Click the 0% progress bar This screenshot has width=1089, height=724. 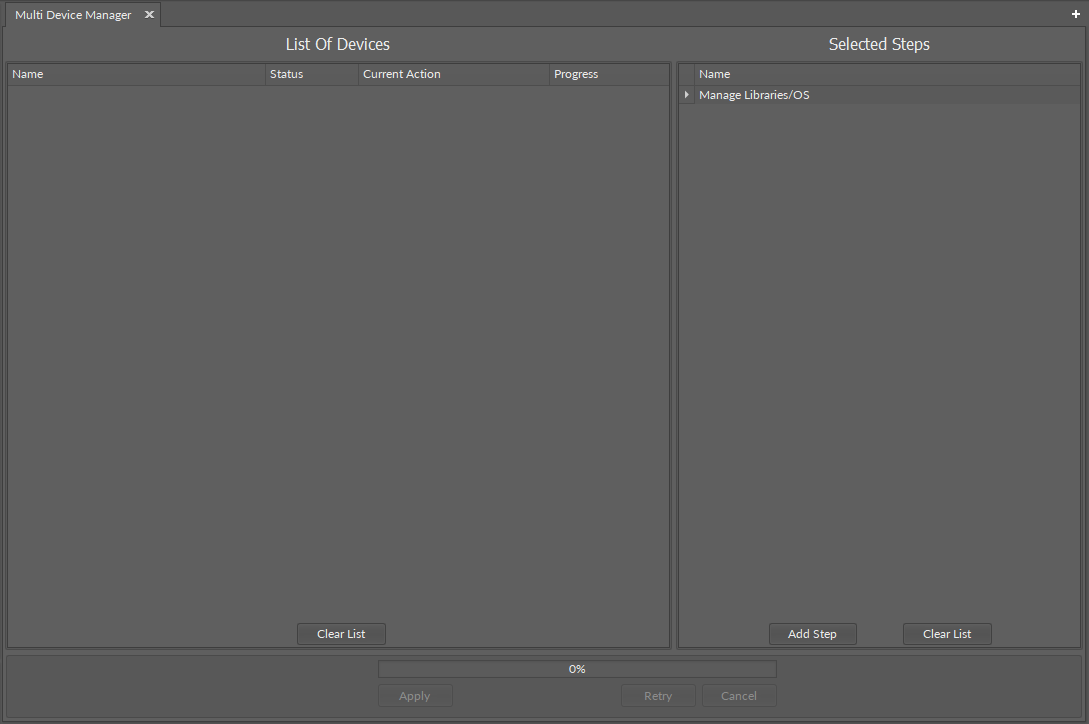pos(577,668)
